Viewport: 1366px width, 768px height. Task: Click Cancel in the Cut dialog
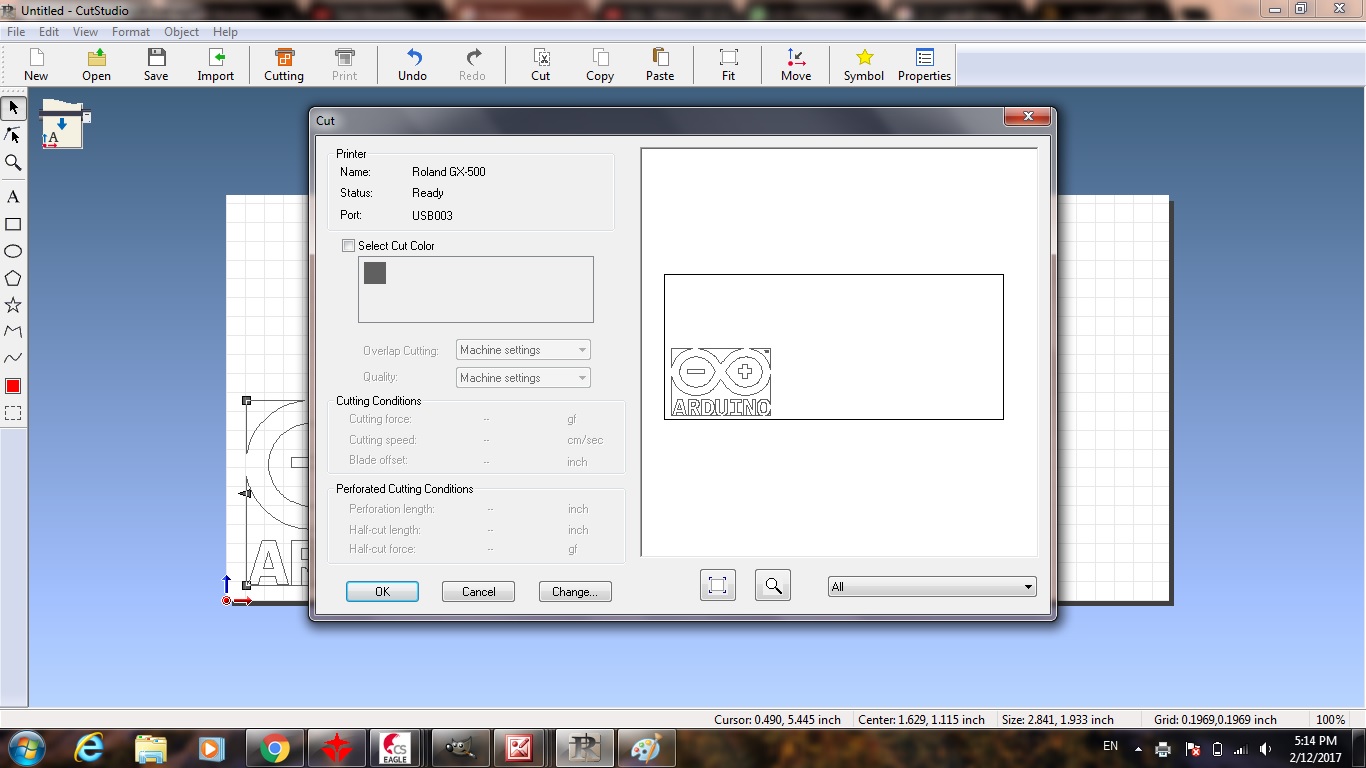point(478,592)
